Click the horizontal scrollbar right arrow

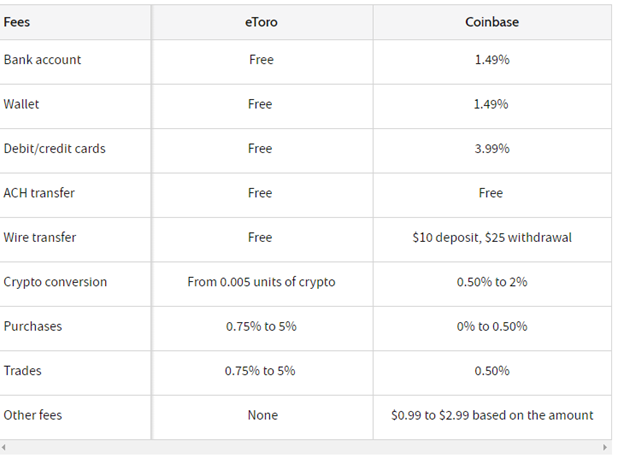click(605, 447)
